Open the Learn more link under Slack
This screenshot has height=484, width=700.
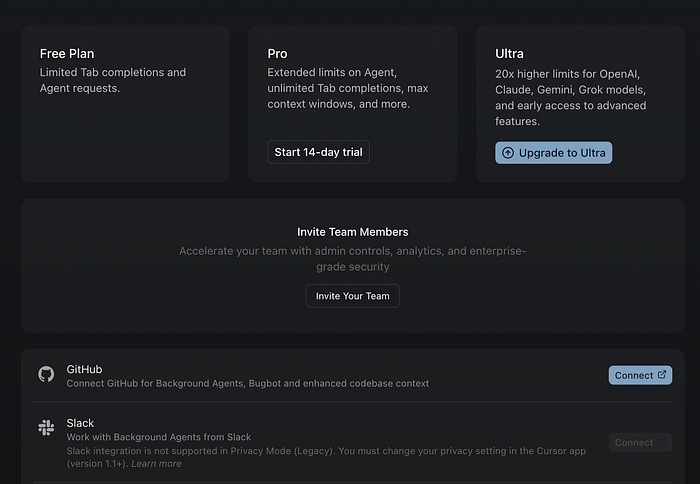[x=156, y=464]
